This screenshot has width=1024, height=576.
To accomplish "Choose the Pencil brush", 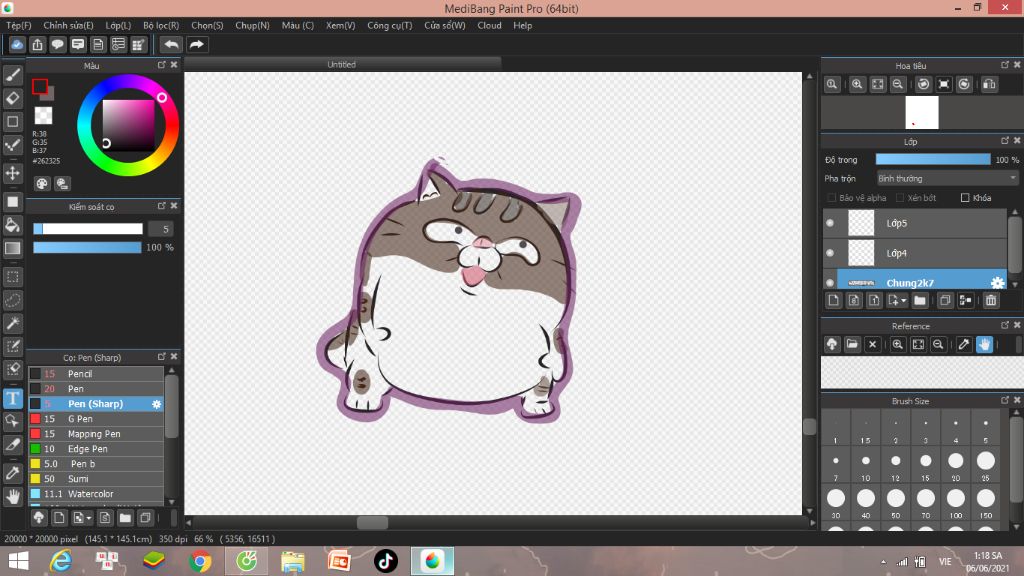I will tap(96, 374).
